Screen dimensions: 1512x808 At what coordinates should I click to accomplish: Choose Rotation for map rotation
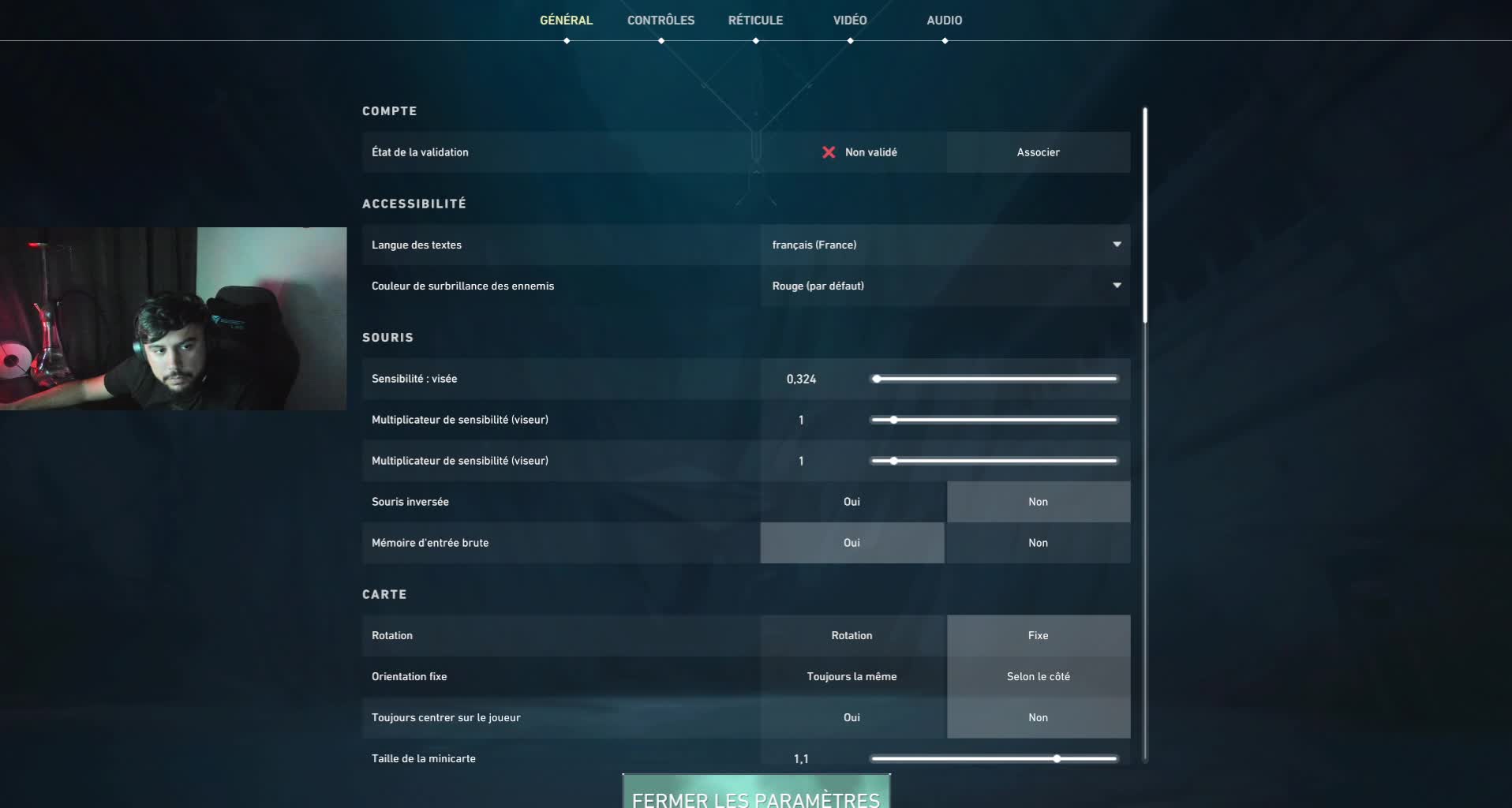tap(852, 636)
